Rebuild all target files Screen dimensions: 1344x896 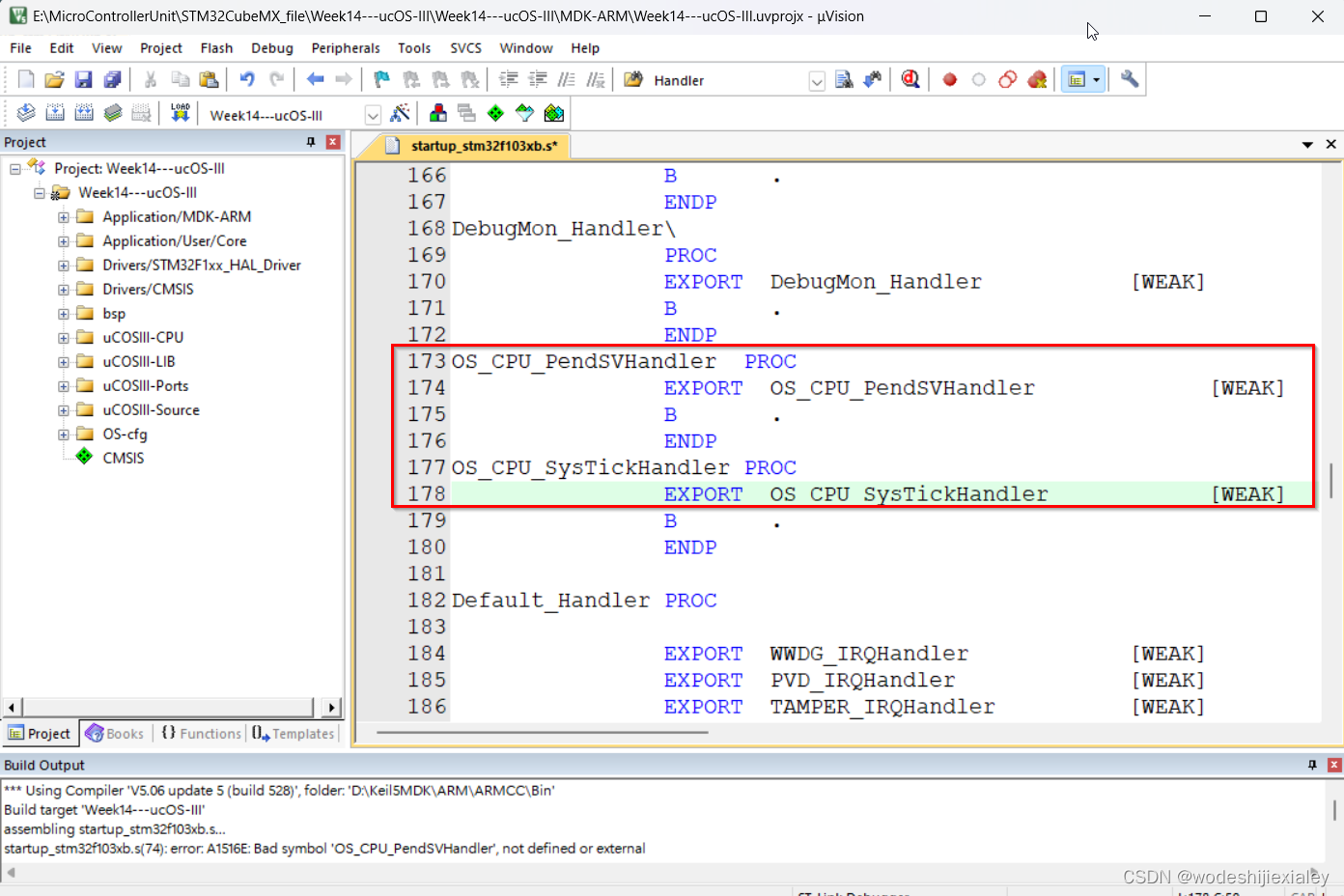84,114
